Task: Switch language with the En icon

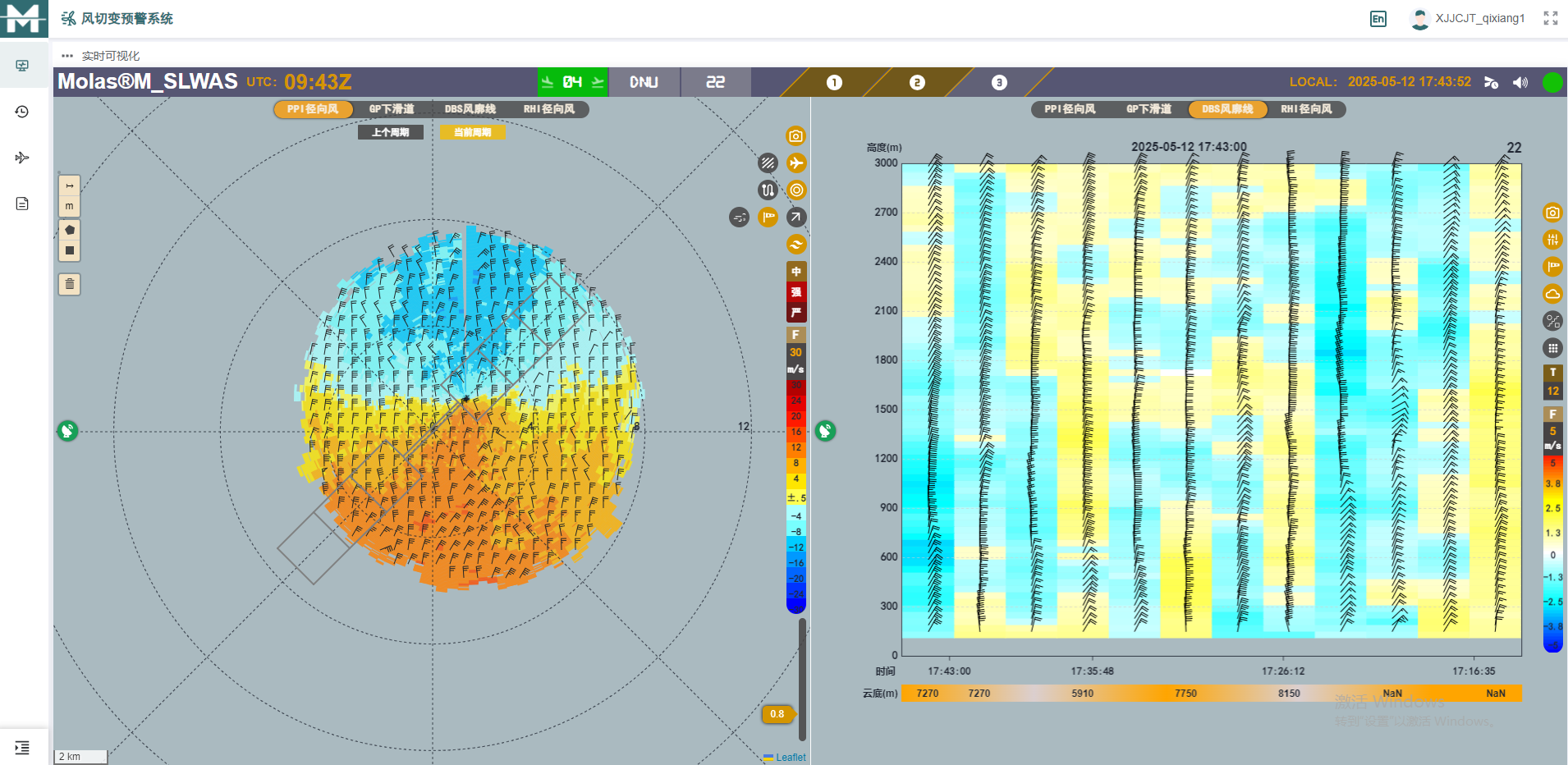Action: (1378, 19)
